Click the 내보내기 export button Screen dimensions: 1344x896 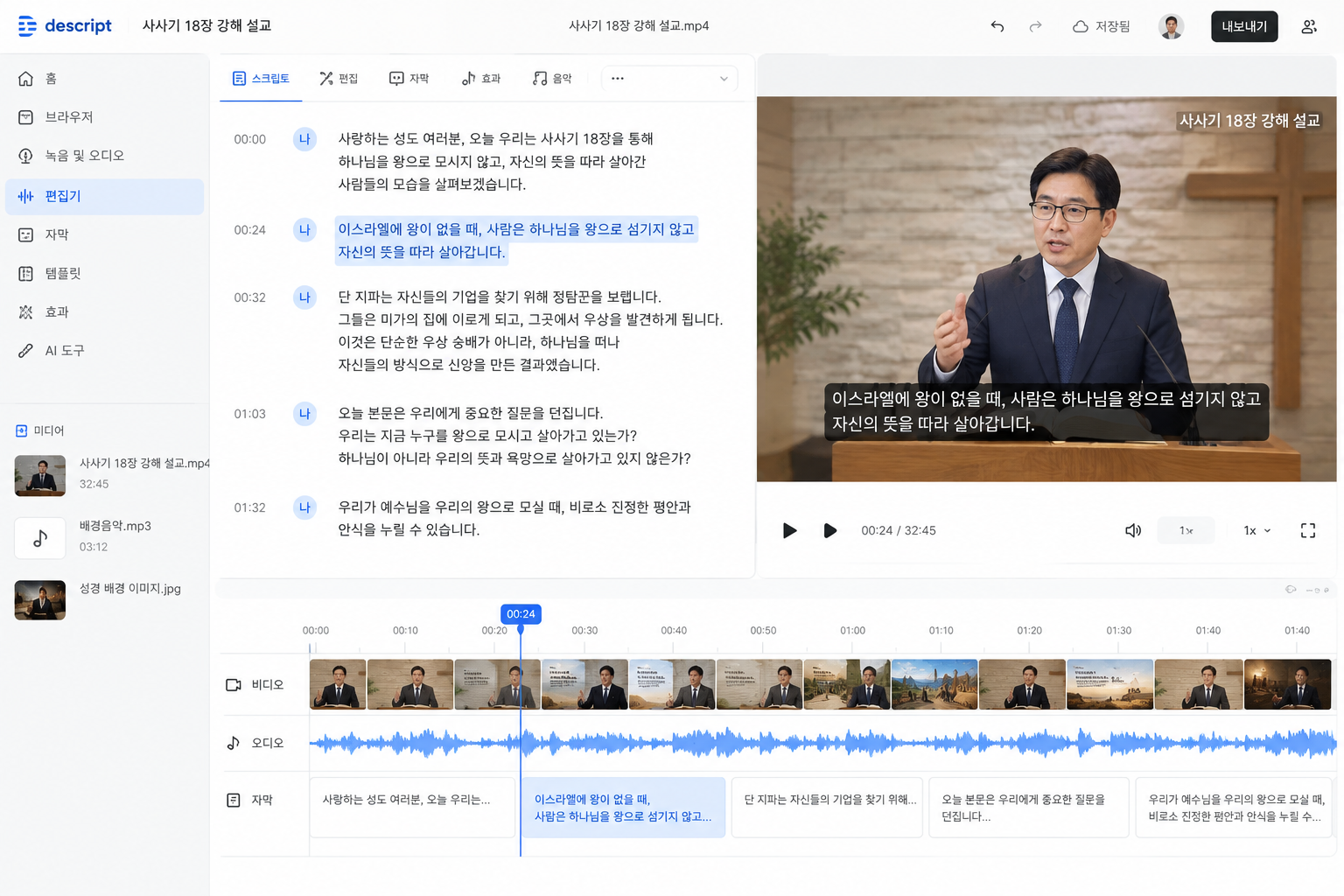[1244, 26]
